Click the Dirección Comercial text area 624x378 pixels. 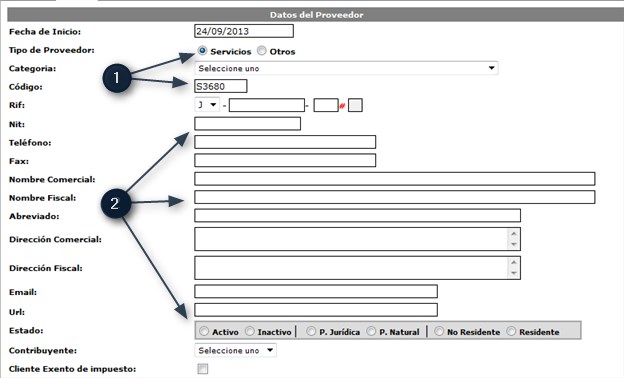coord(357,239)
